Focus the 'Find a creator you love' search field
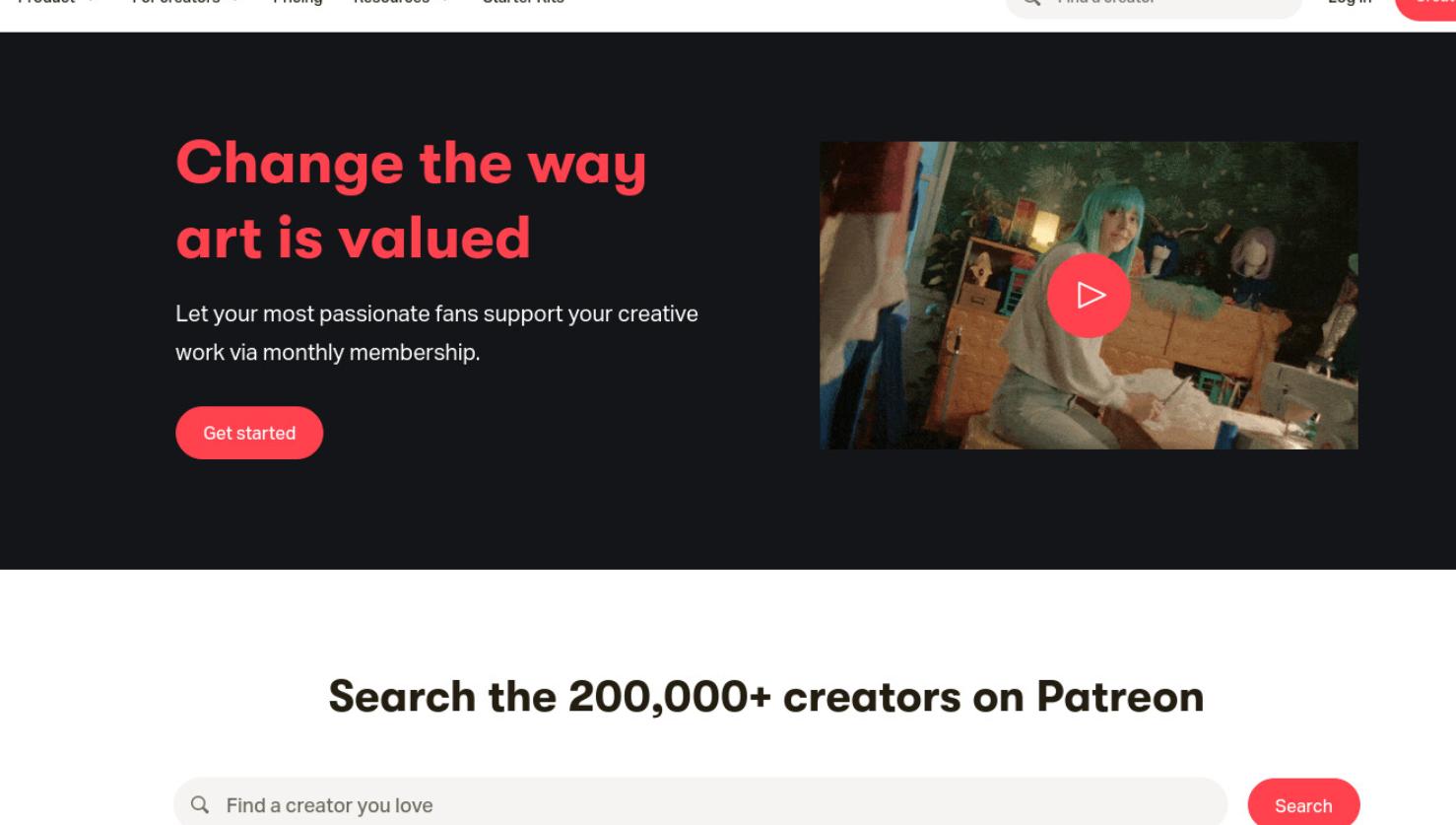1456x825 pixels. 700,802
